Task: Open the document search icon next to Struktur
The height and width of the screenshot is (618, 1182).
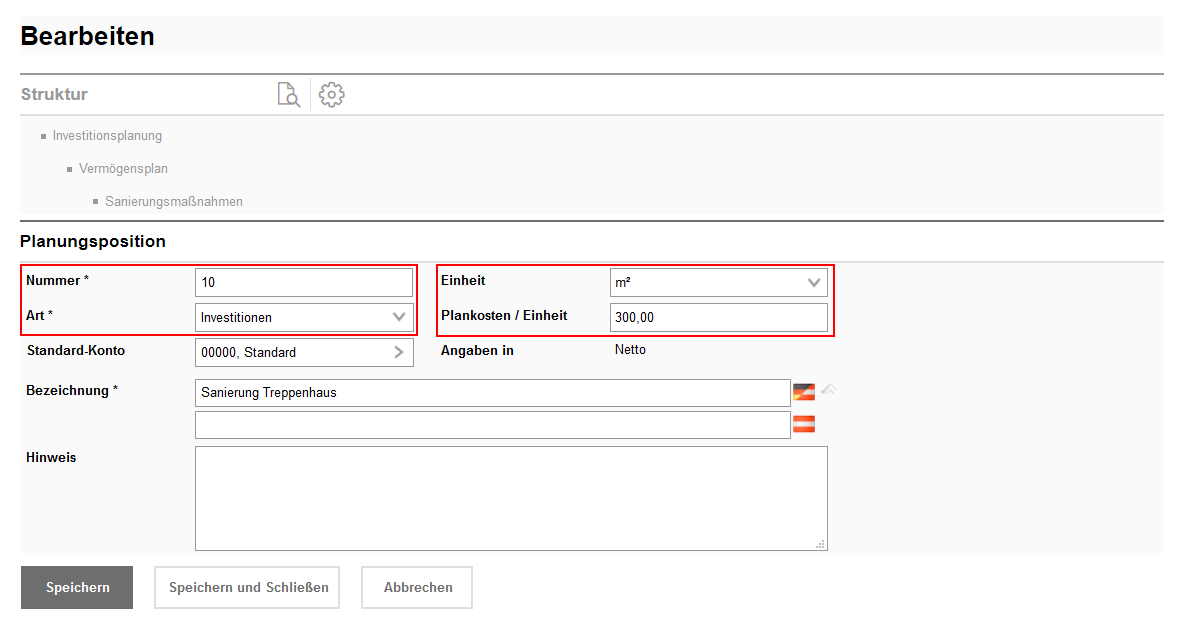Action: pos(289,95)
